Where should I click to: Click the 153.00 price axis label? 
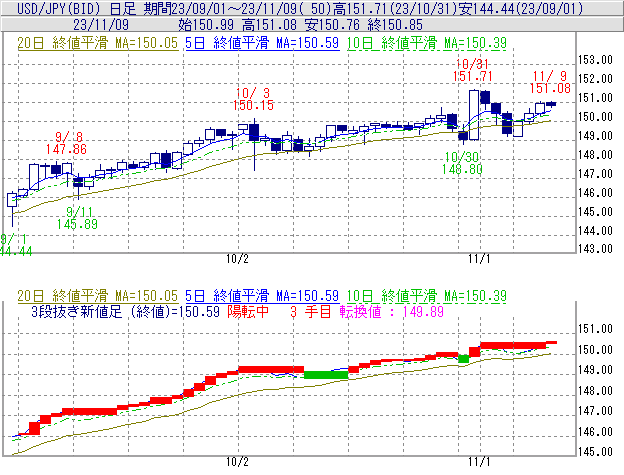pos(595,60)
